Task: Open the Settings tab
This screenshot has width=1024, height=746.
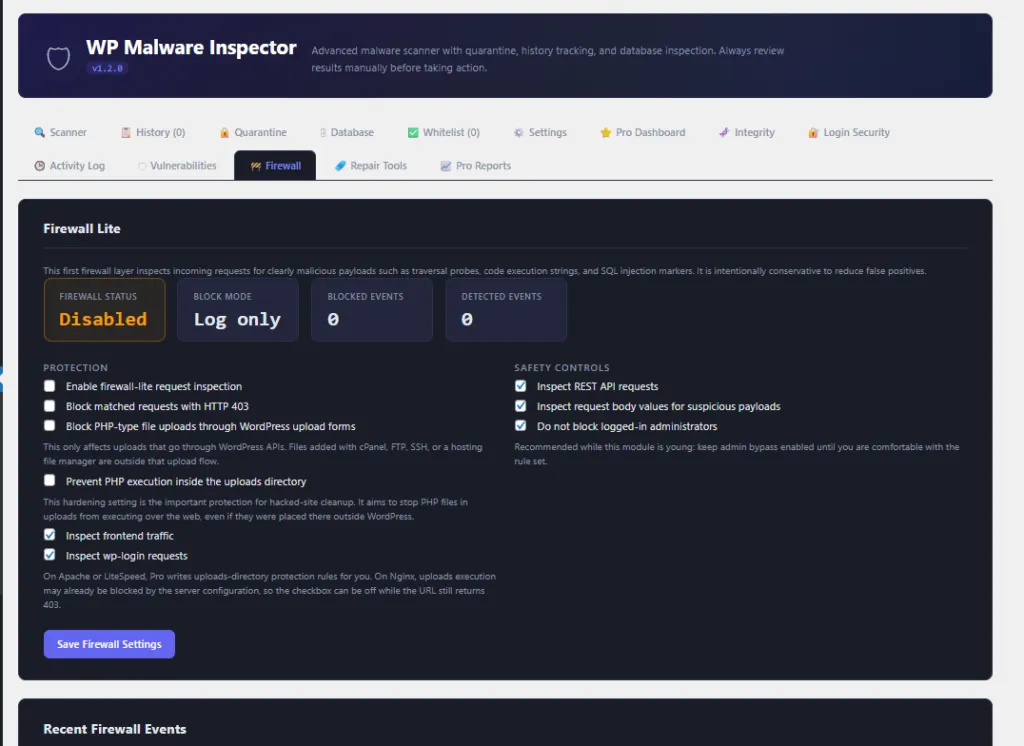Action: pos(540,131)
